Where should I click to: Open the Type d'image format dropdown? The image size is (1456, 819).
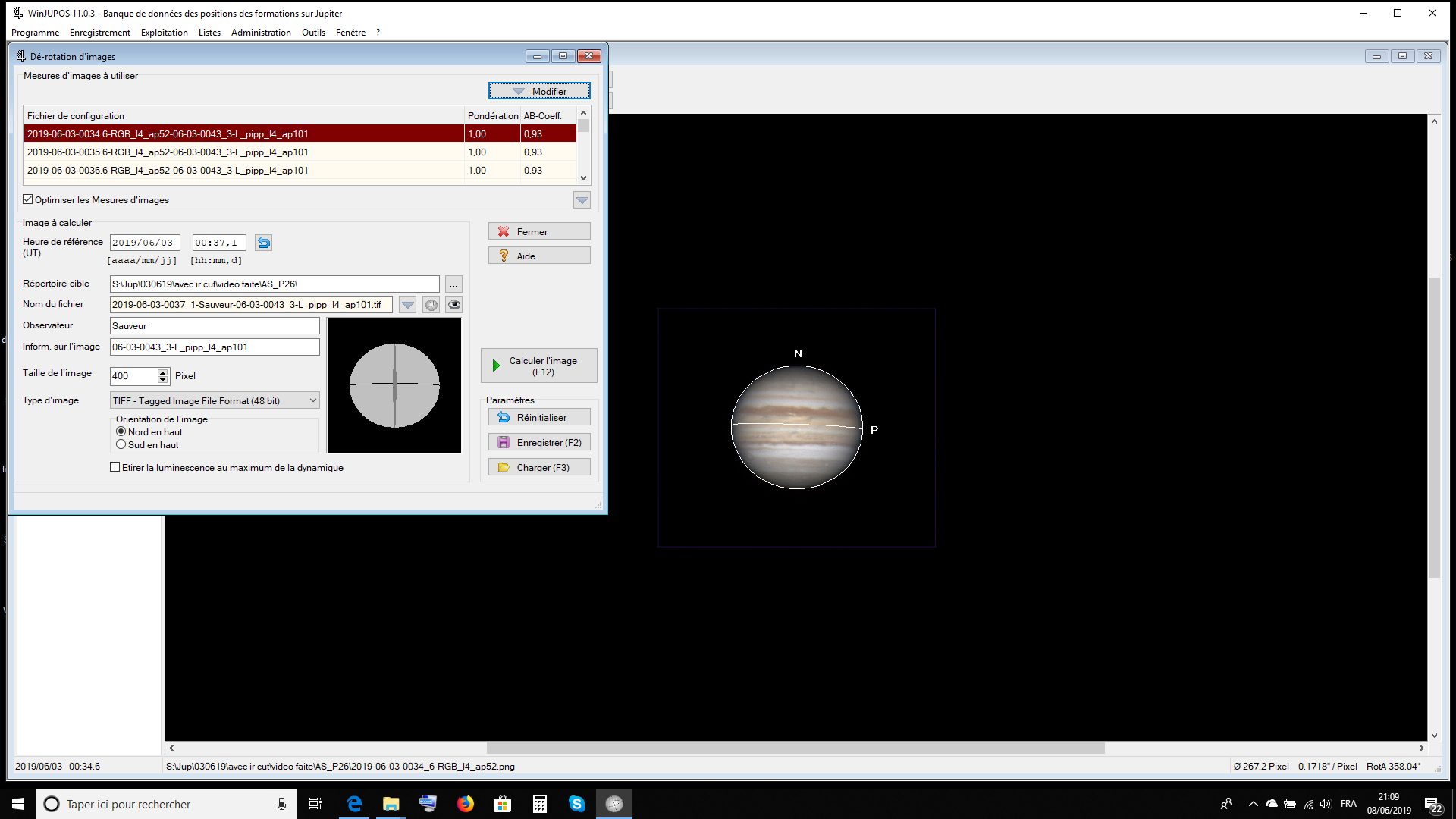pos(312,400)
